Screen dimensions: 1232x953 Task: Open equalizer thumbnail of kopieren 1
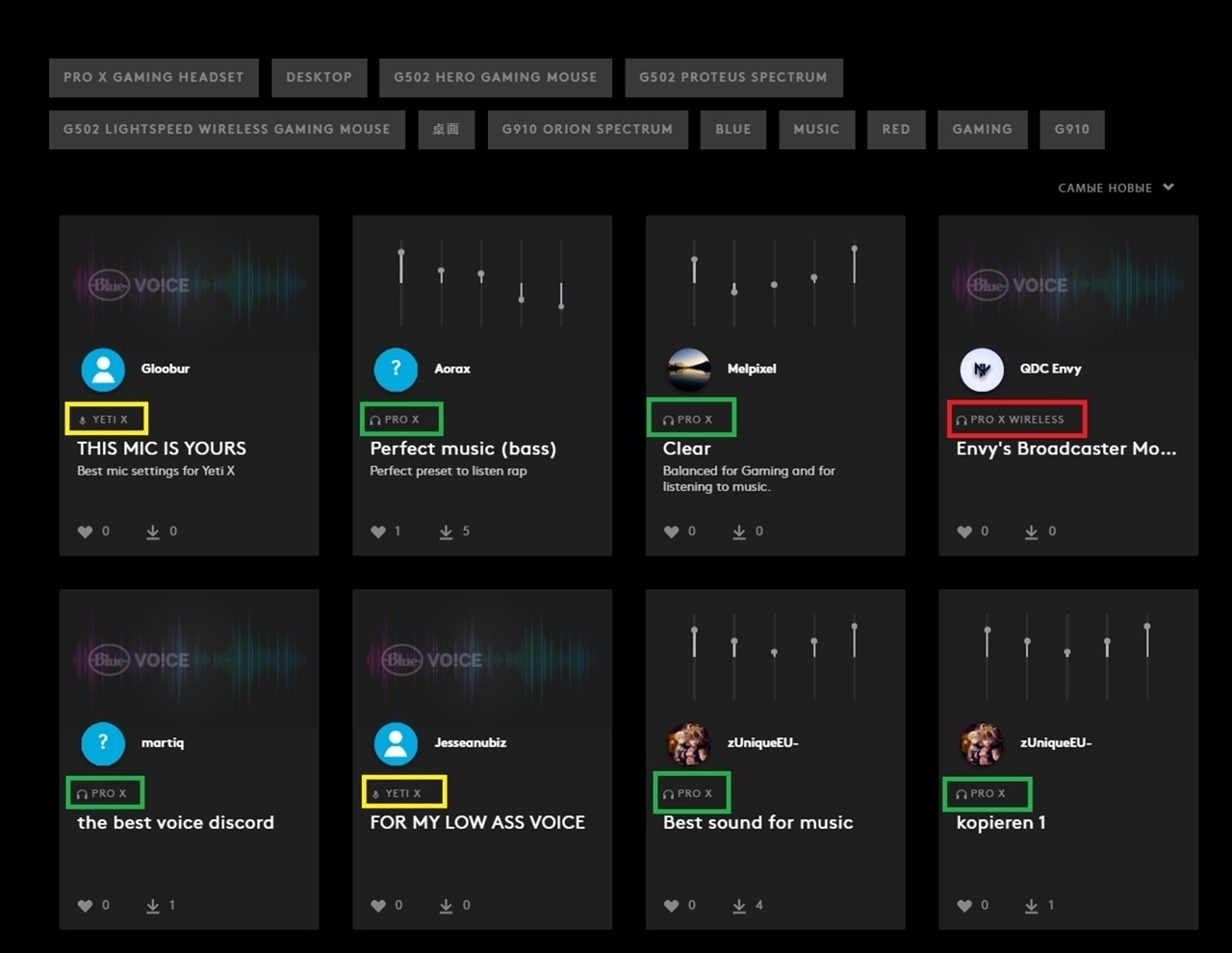[x=1068, y=659]
